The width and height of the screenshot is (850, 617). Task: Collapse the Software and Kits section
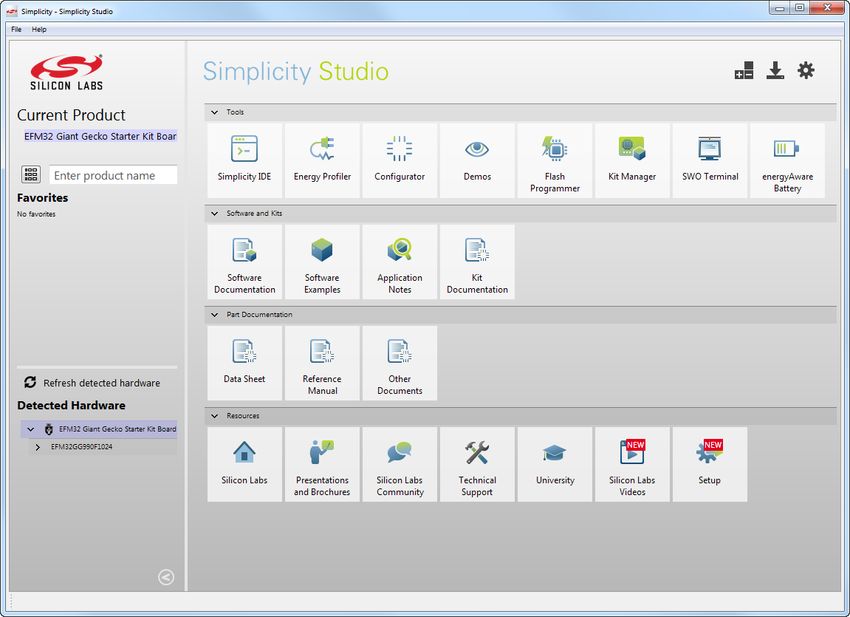pos(215,214)
